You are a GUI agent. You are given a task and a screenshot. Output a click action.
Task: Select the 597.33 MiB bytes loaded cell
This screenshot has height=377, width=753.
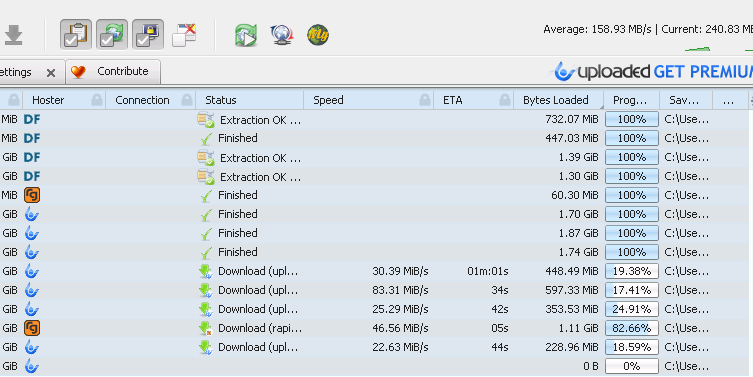[x=571, y=290]
